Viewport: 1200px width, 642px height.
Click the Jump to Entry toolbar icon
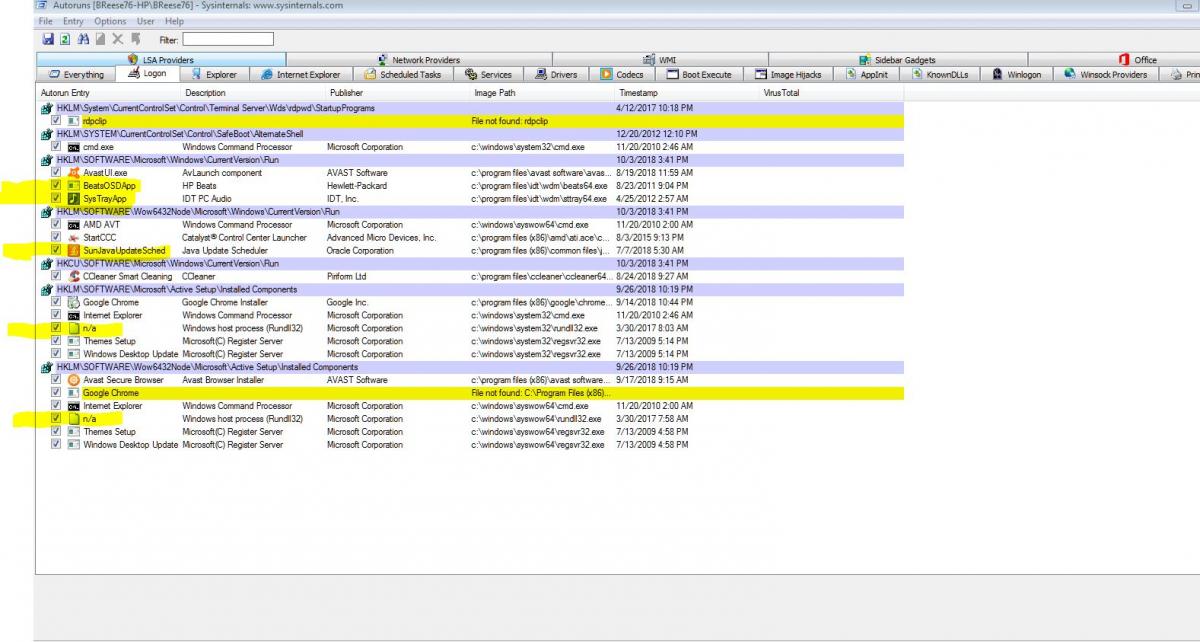pos(135,39)
